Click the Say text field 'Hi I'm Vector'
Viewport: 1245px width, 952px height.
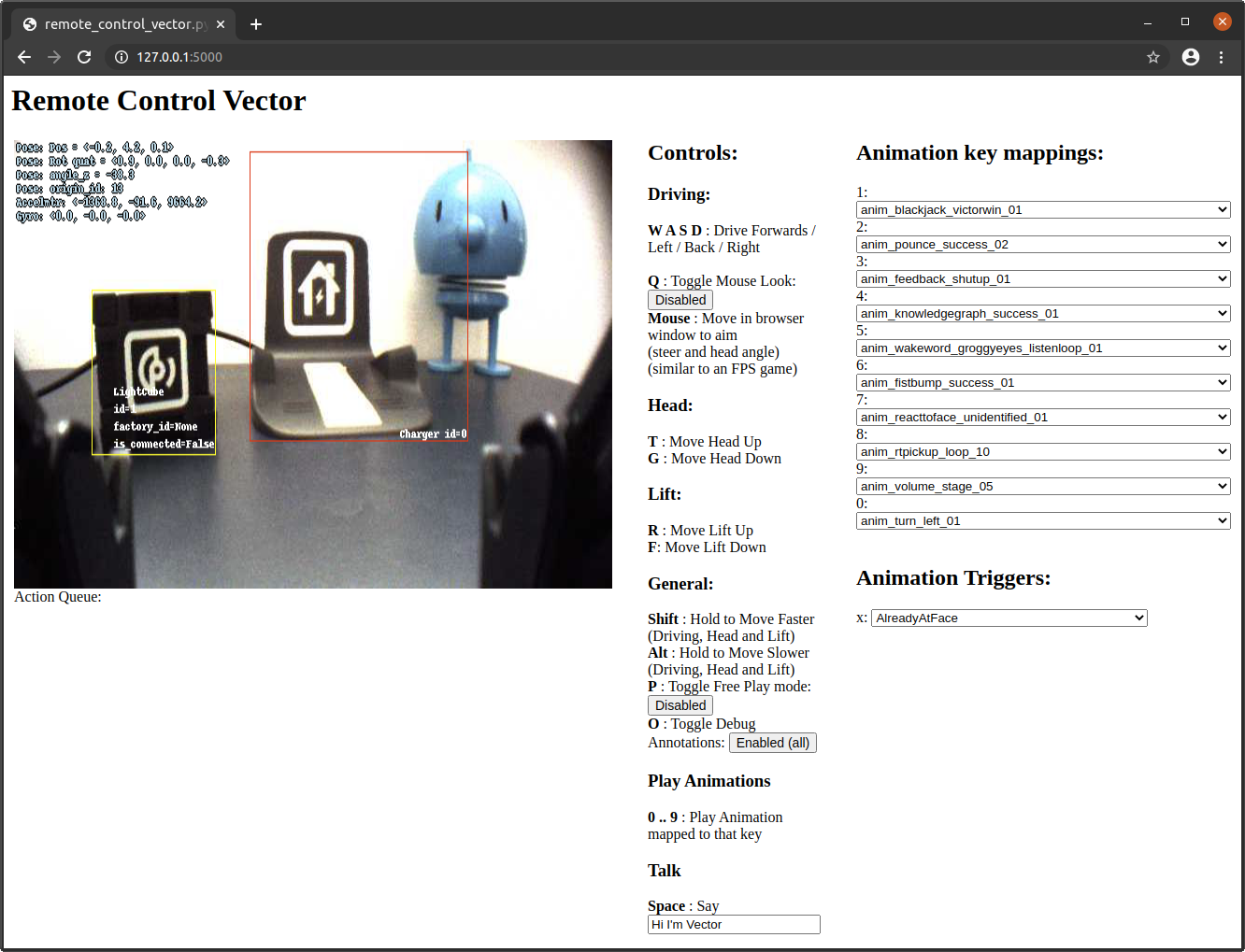coord(734,925)
